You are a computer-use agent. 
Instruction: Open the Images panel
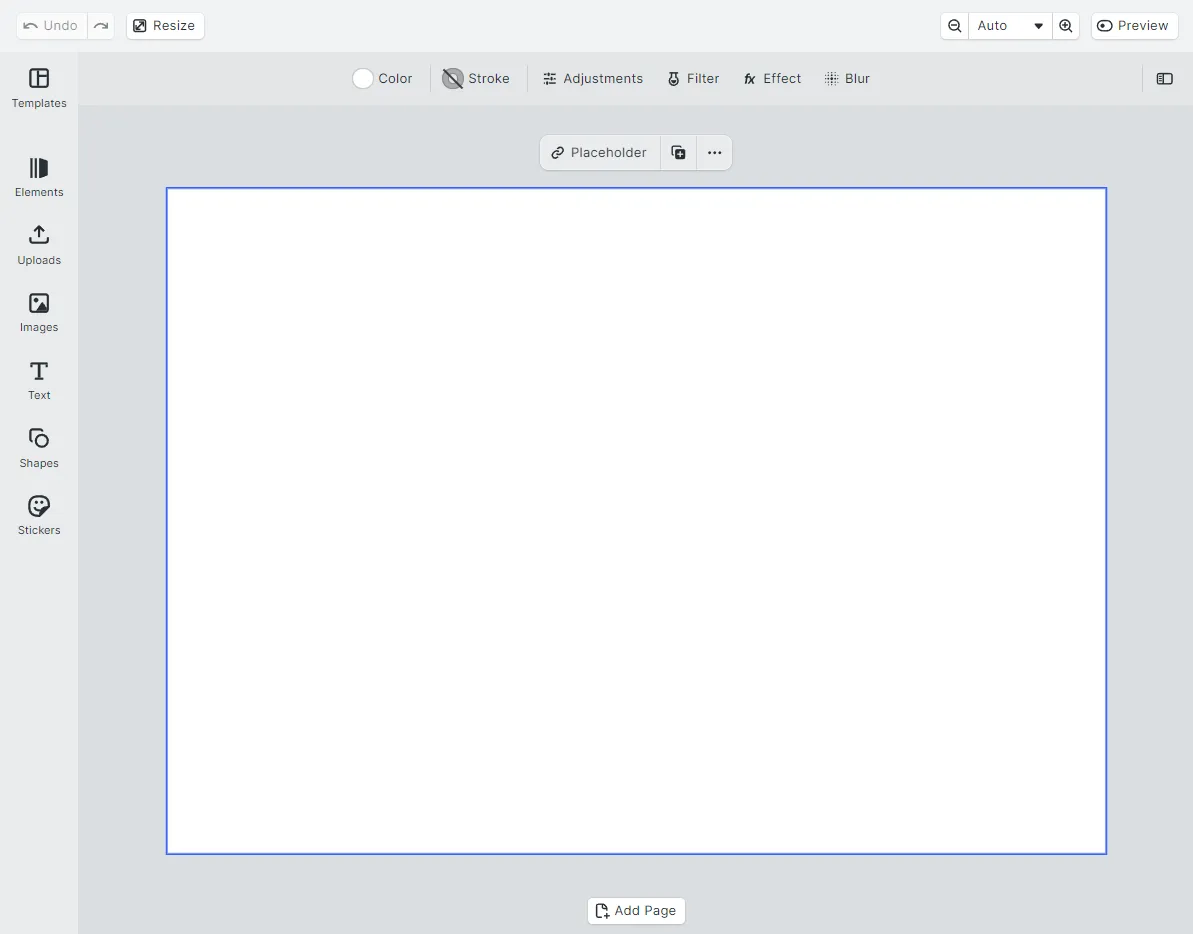click(39, 312)
